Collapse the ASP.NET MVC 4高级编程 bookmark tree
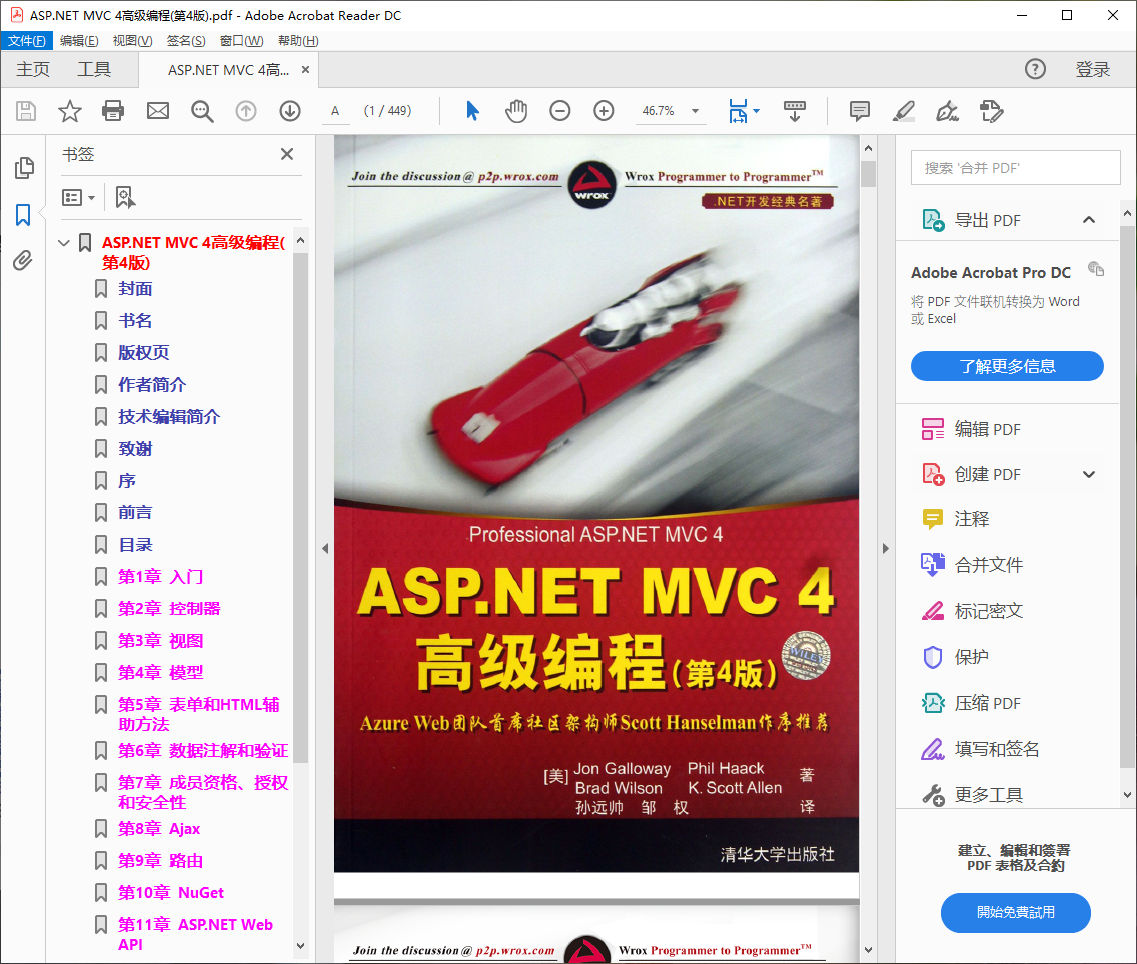Image resolution: width=1137 pixels, height=964 pixels. (64, 243)
